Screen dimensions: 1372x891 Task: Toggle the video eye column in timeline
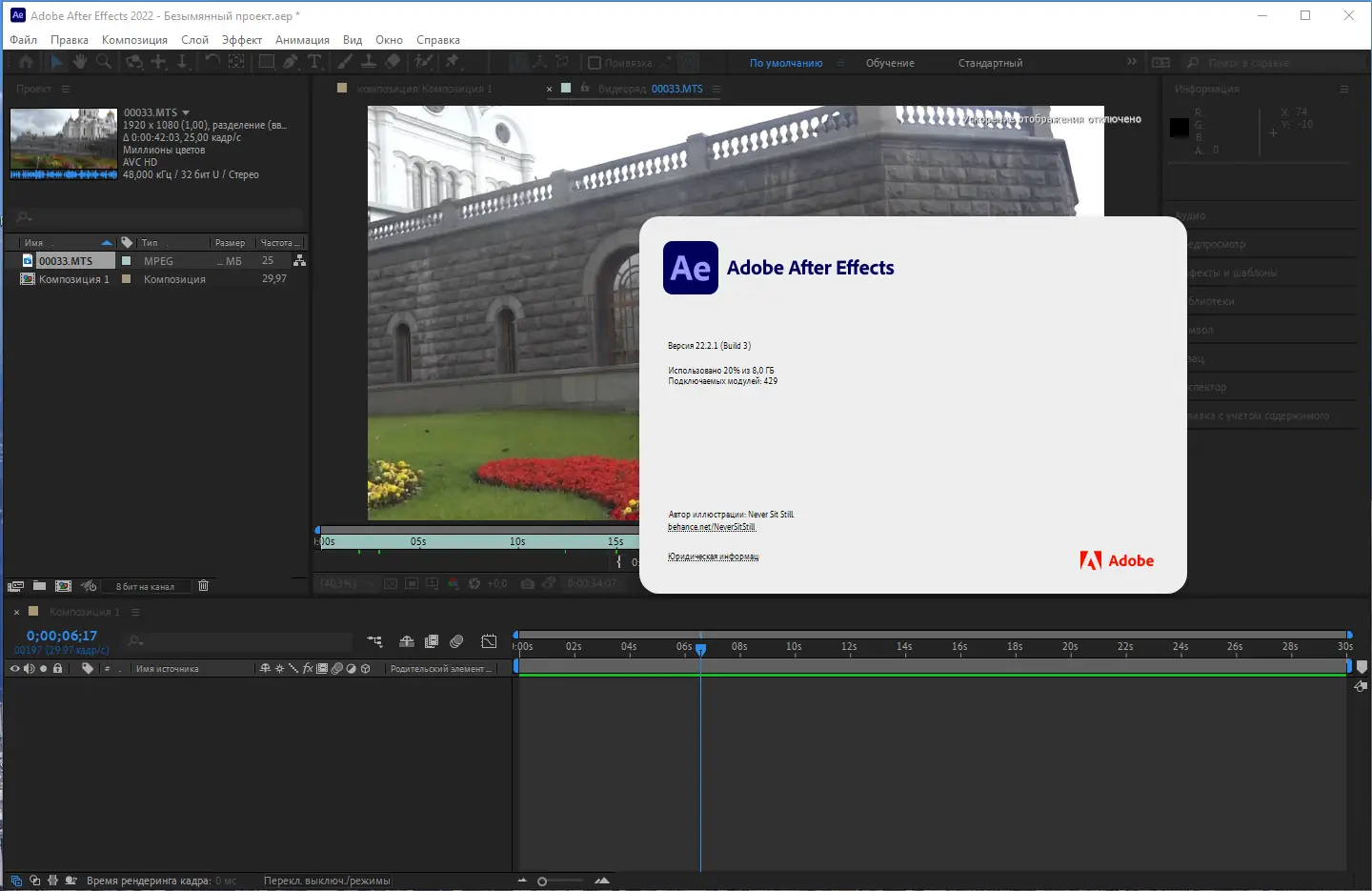pos(14,669)
